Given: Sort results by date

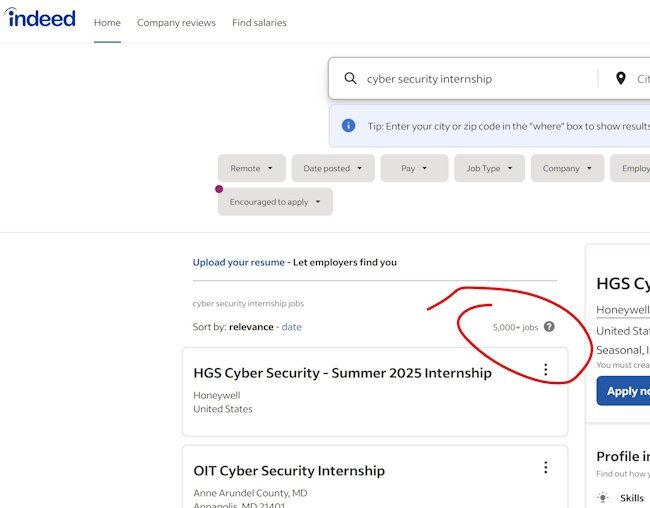Looking at the screenshot, I should tap(291, 327).
